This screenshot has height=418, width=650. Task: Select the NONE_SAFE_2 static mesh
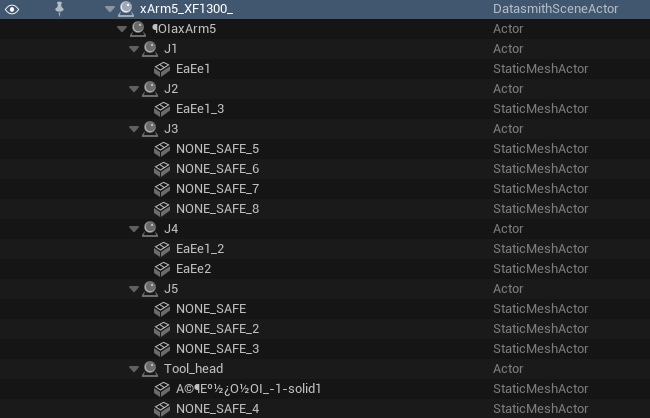217,329
